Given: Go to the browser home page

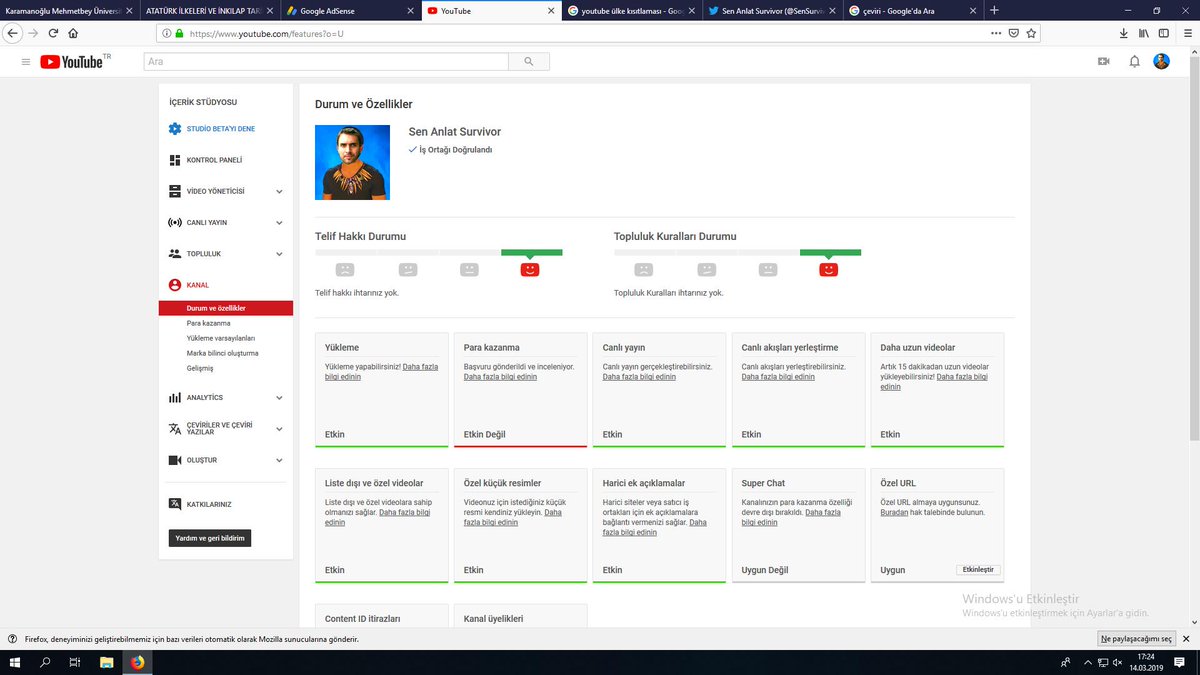Looking at the screenshot, I should (x=73, y=33).
